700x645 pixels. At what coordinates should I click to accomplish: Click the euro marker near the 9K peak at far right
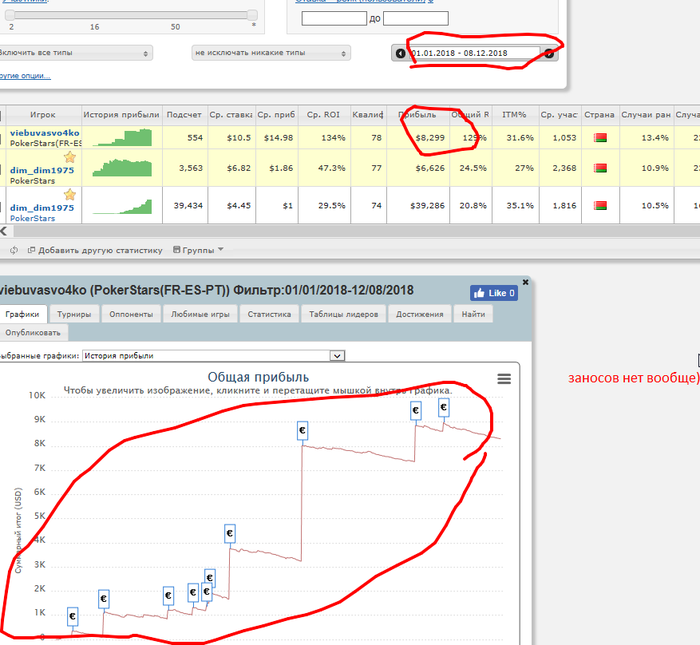pos(443,407)
